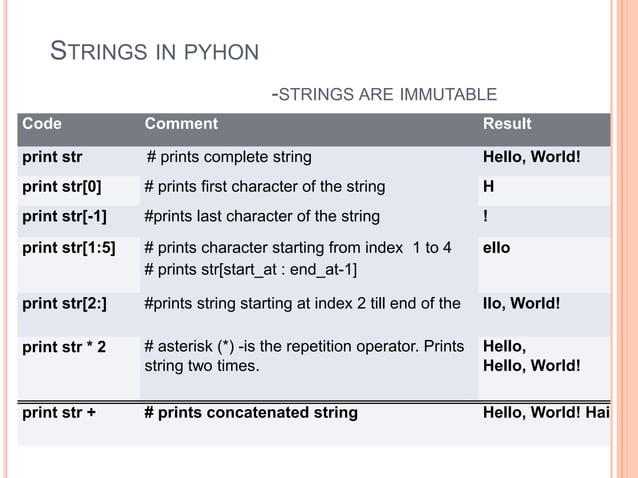The height and width of the screenshot is (478, 638).
Task: Select the 'print str' code cell
Action: click(x=52, y=157)
